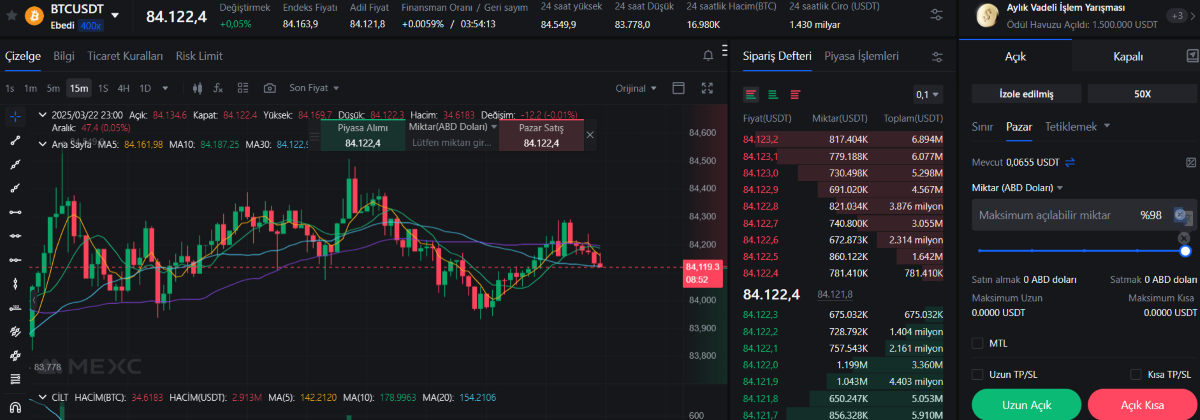This screenshot has height=420, width=1200.
Task: Switch to the Bilgi tab
Action: [x=64, y=56]
